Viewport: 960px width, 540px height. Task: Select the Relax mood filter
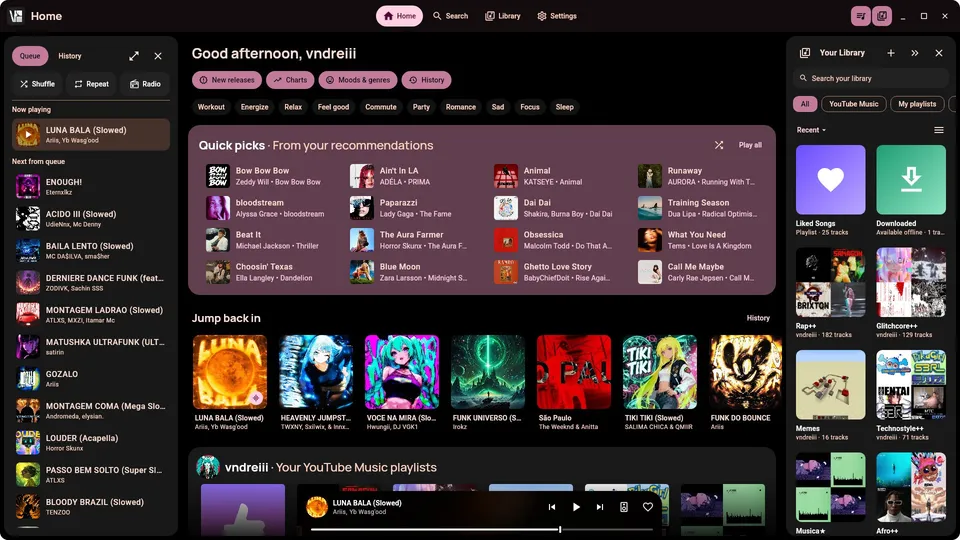pyautogui.click(x=293, y=107)
